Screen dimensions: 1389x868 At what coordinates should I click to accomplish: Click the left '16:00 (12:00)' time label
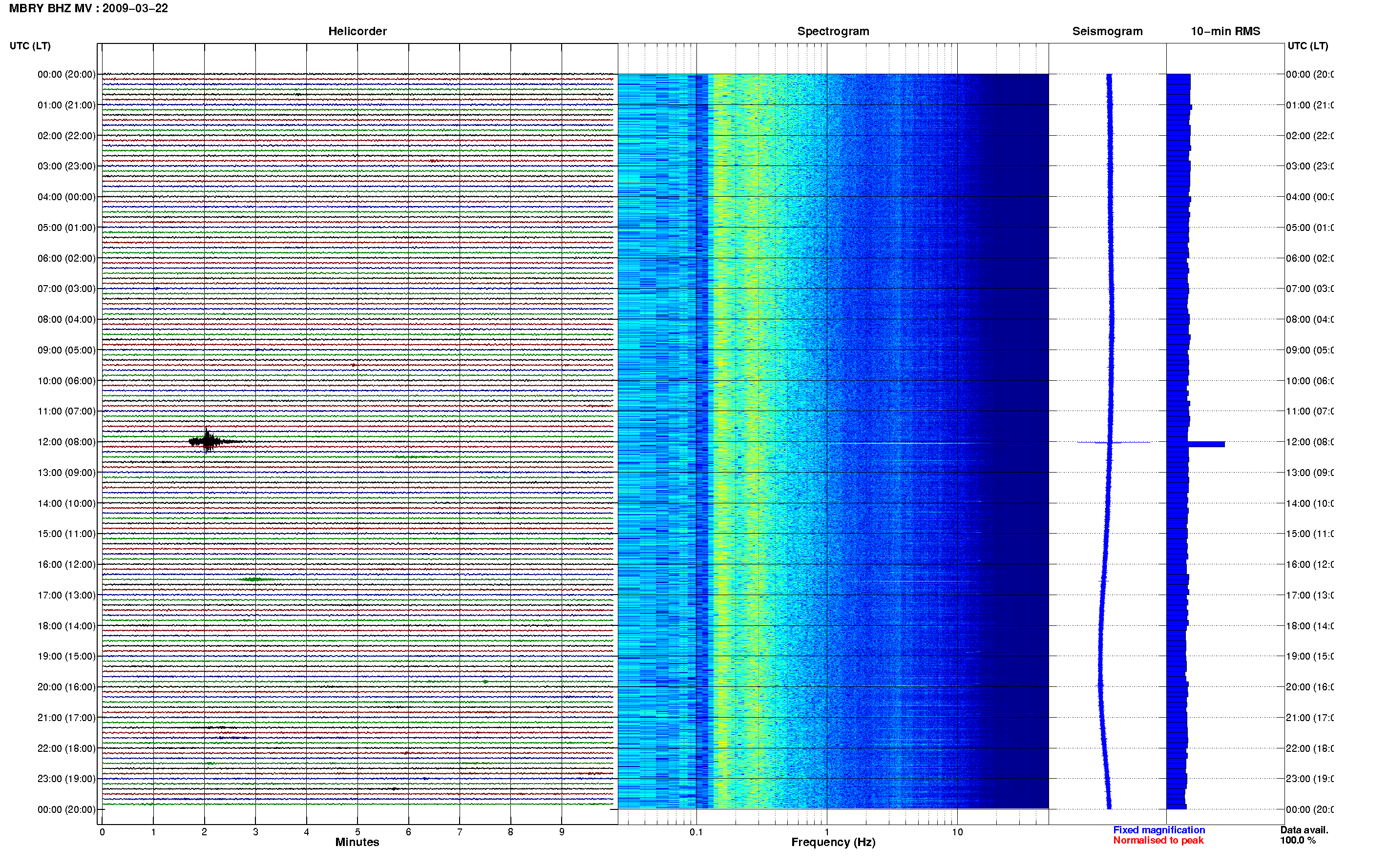[x=66, y=564]
